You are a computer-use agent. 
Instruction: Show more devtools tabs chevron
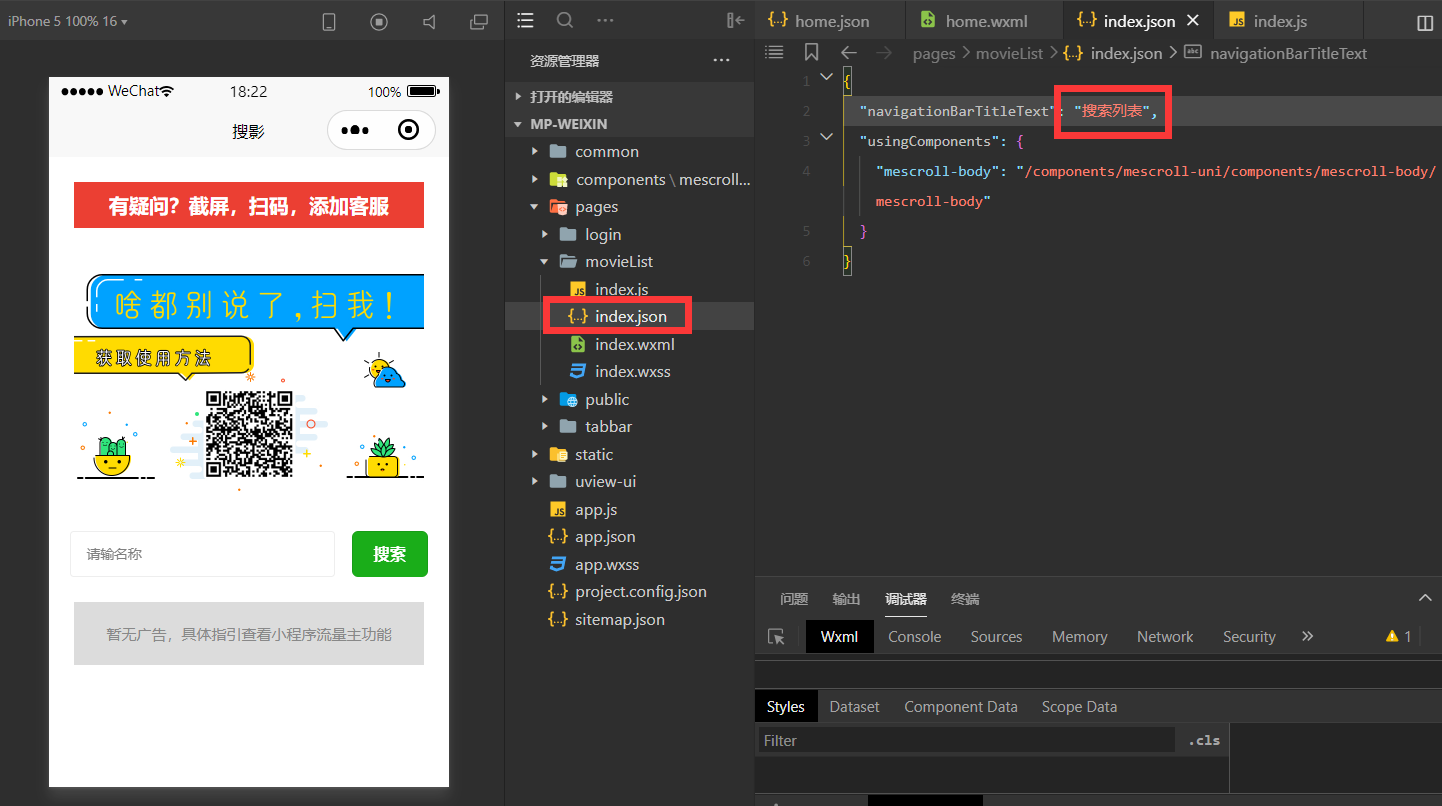[1307, 636]
